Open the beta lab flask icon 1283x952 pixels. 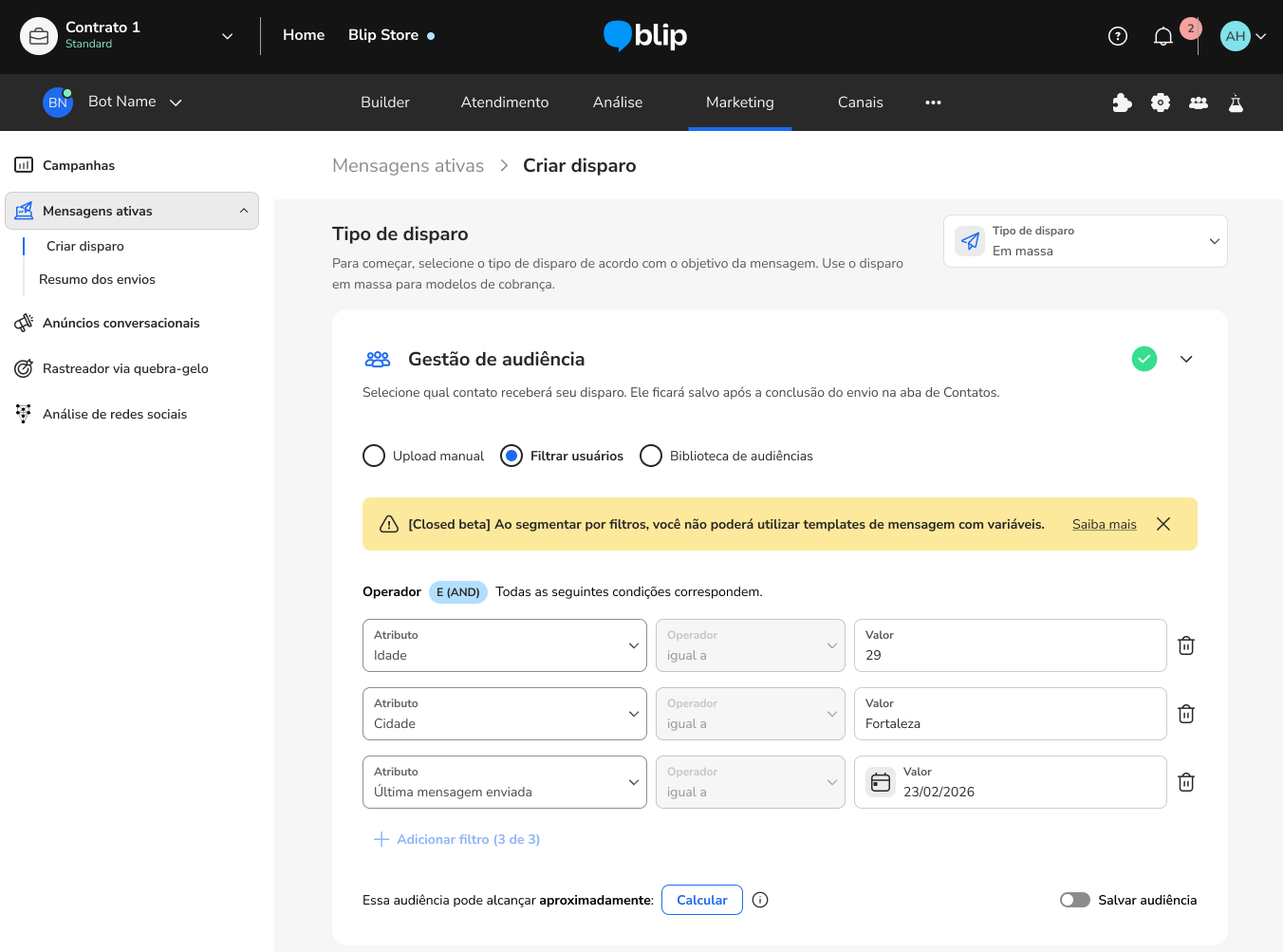point(1236,103)
